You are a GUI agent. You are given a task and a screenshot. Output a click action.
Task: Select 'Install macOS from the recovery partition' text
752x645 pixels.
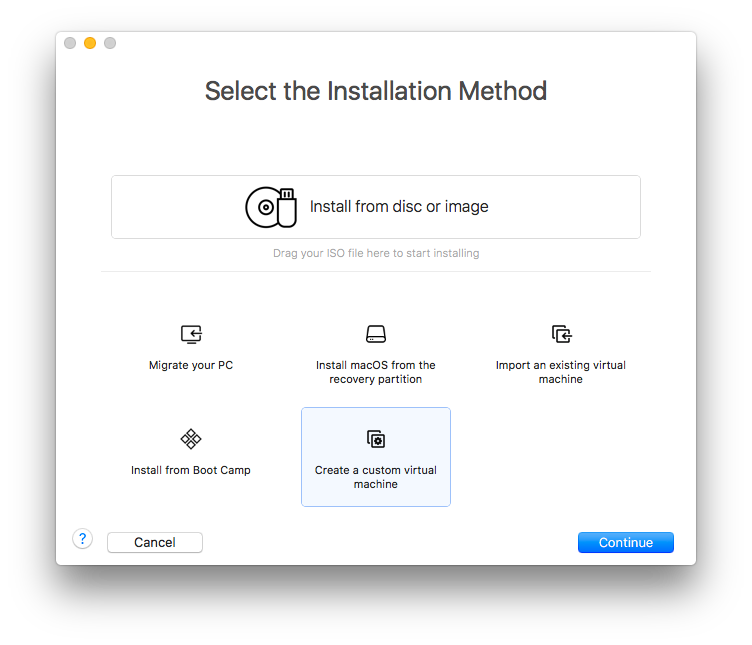pos(376,372)
